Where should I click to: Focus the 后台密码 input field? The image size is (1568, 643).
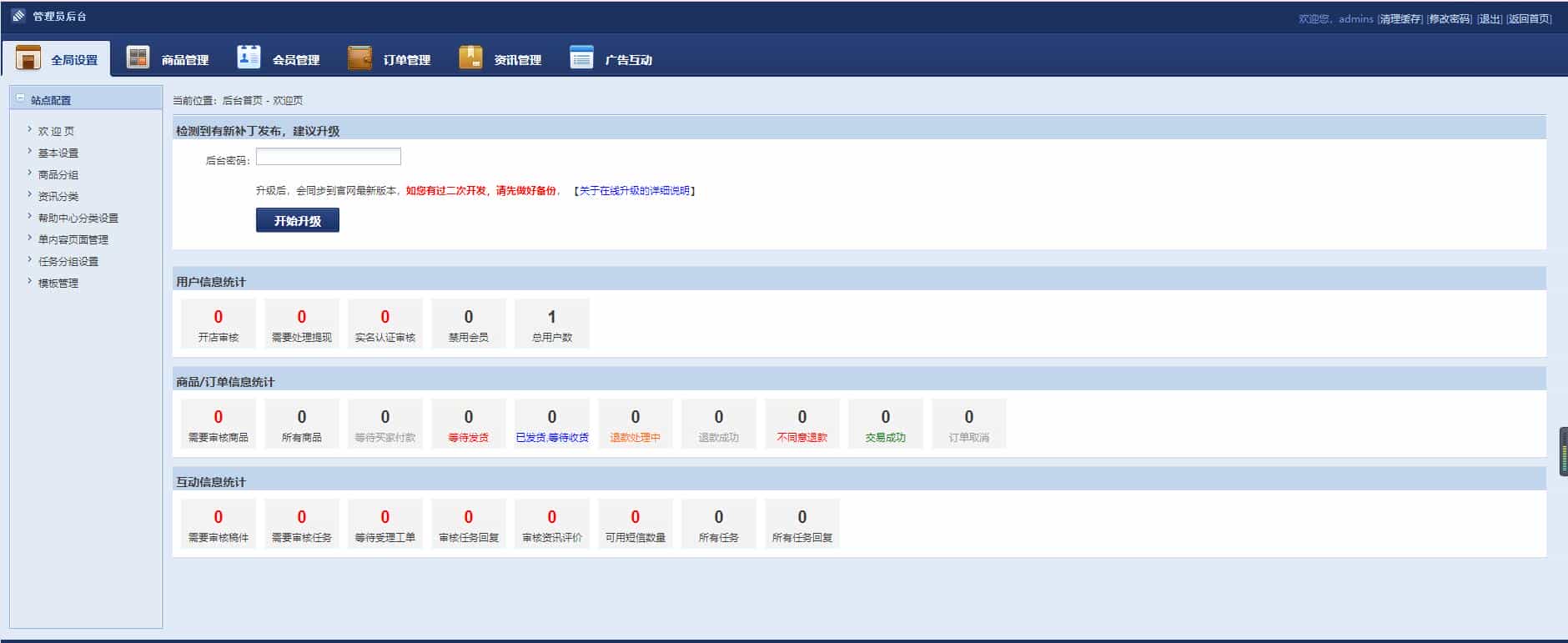tap(329, 157)
